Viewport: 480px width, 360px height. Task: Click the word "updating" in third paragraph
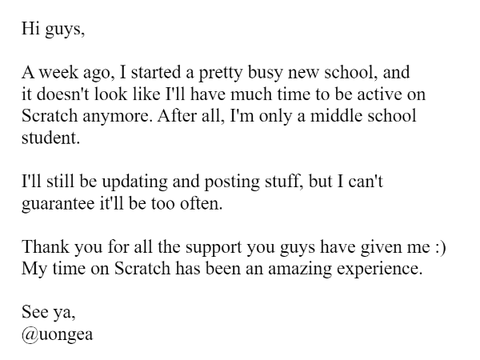pyautogui.click(x=135, y=182)
